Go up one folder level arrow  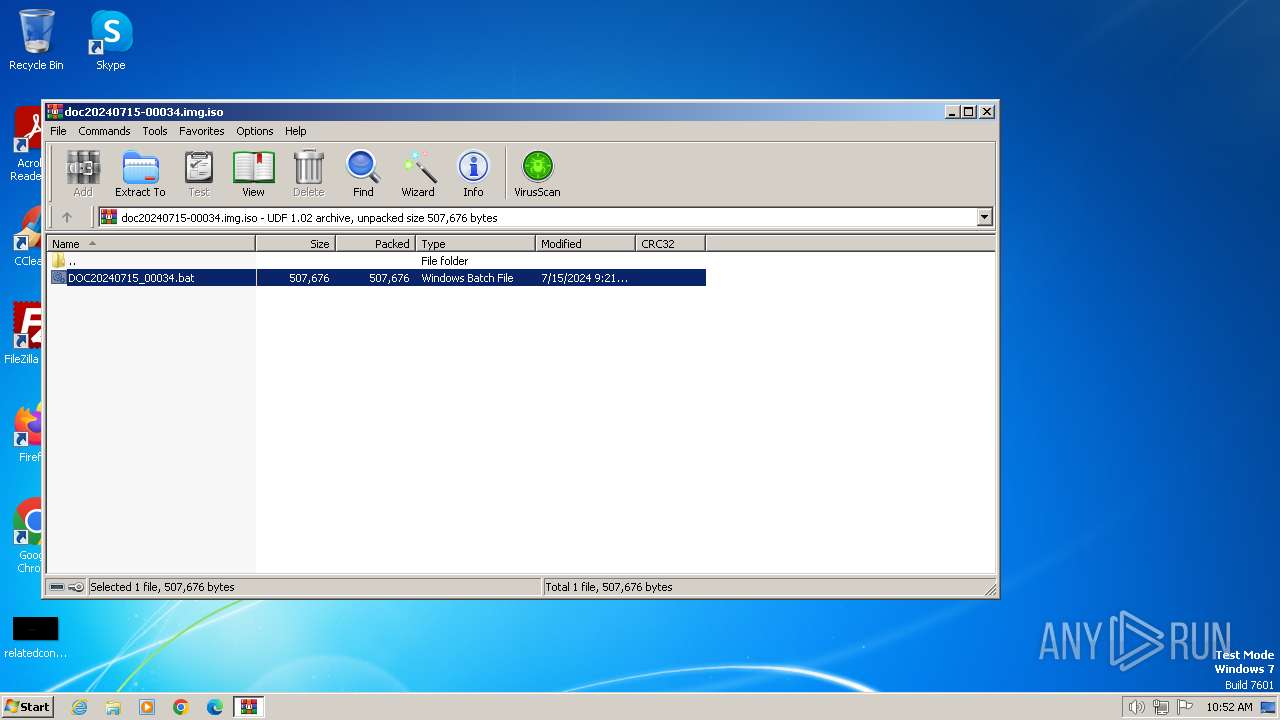click(x=67, y=217)
